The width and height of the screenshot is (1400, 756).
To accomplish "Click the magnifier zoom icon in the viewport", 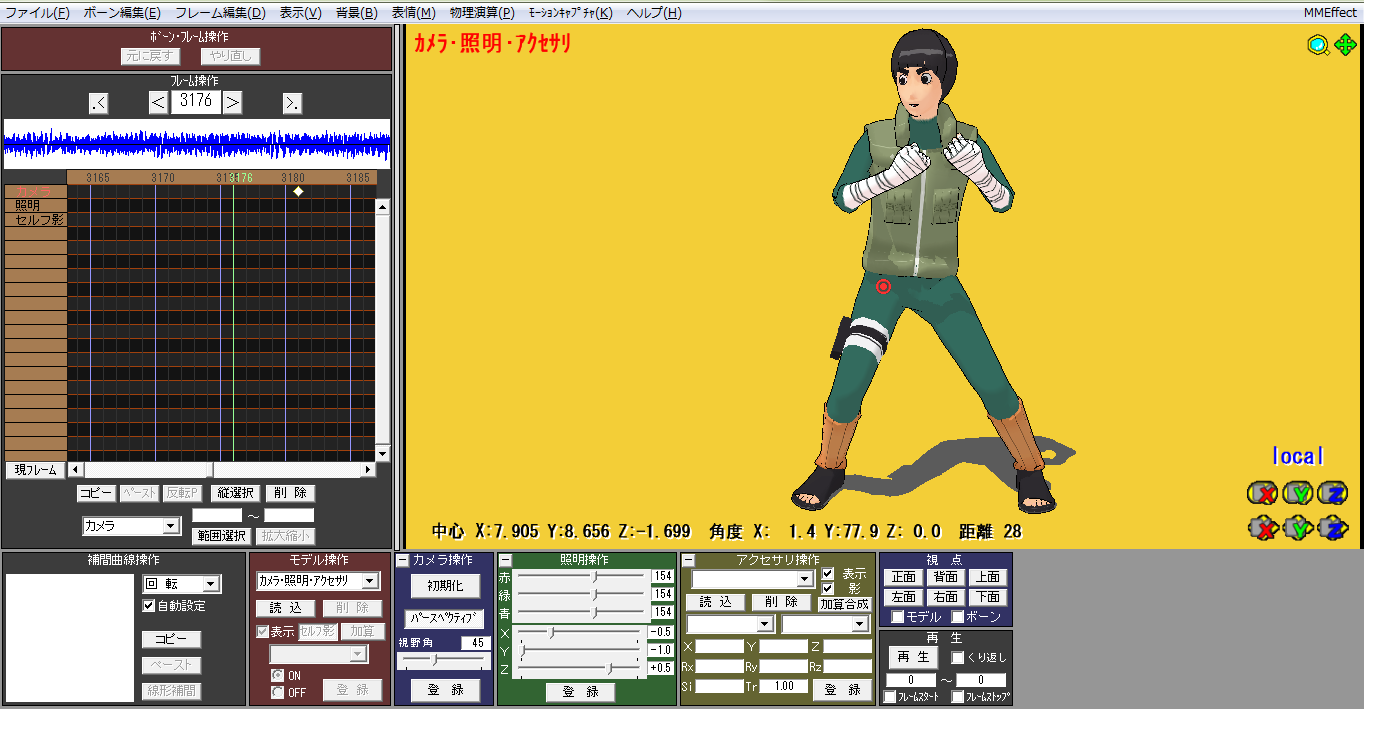I will (1319, 45).
